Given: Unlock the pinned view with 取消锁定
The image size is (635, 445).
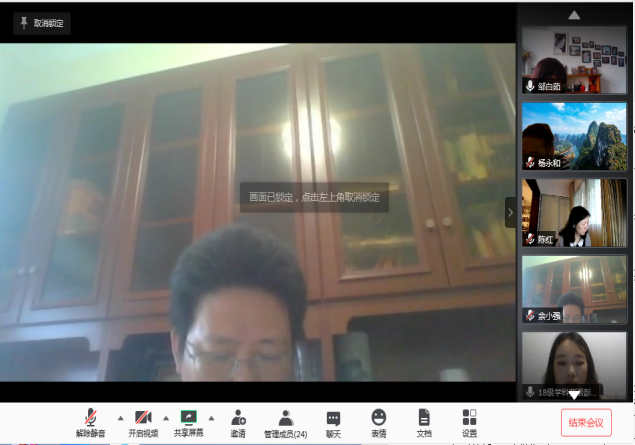Looking at the screenshot, I should click(42, 22).
